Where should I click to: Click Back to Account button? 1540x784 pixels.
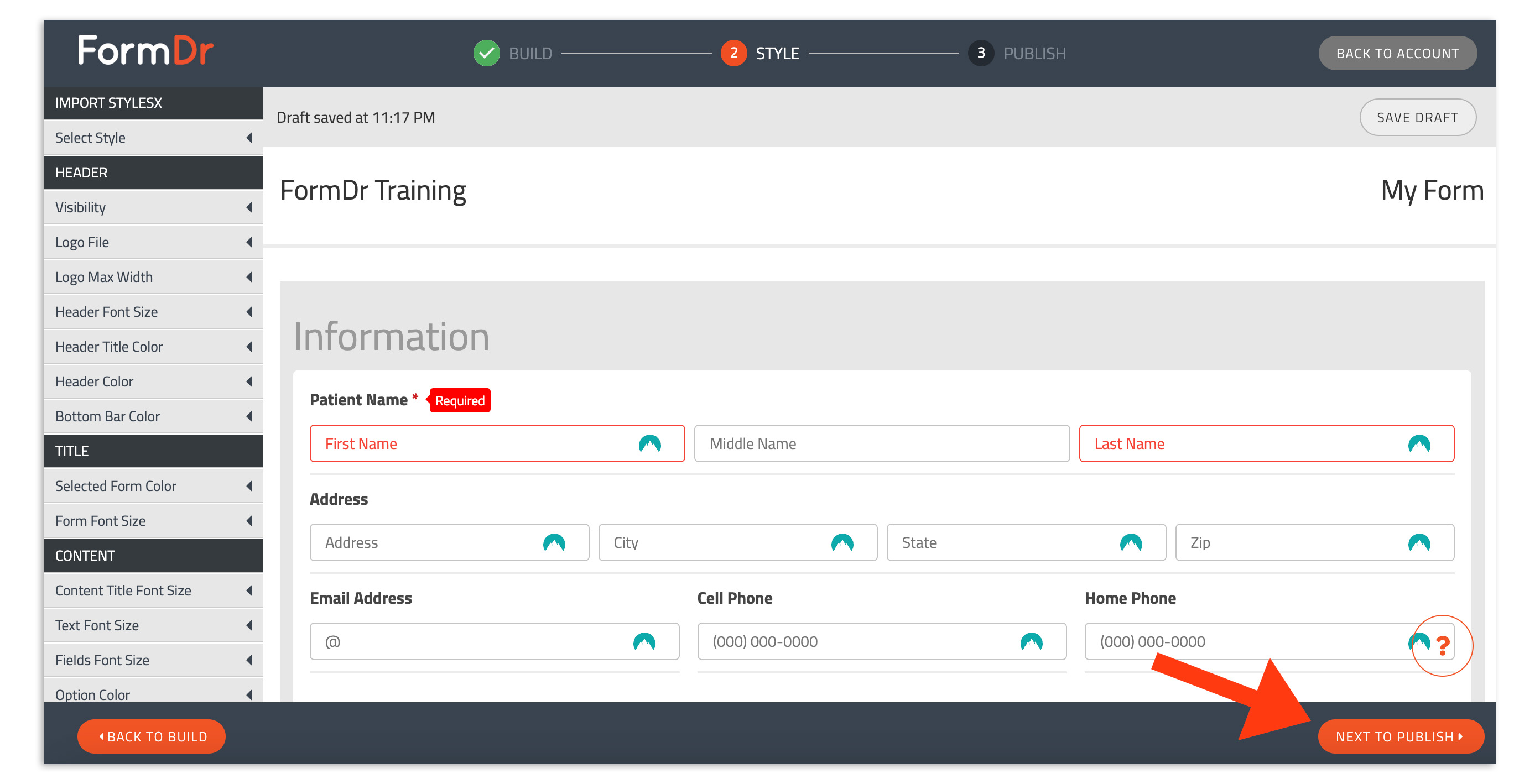click(x=1397, y=53)
